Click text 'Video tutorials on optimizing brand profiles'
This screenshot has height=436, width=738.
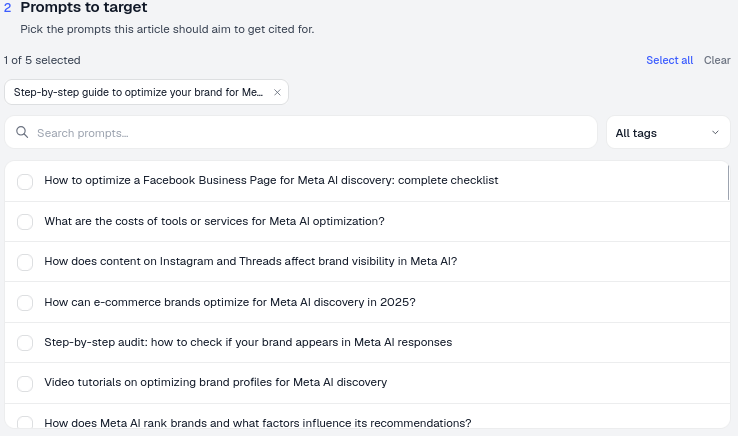click(x=158, y=382)
